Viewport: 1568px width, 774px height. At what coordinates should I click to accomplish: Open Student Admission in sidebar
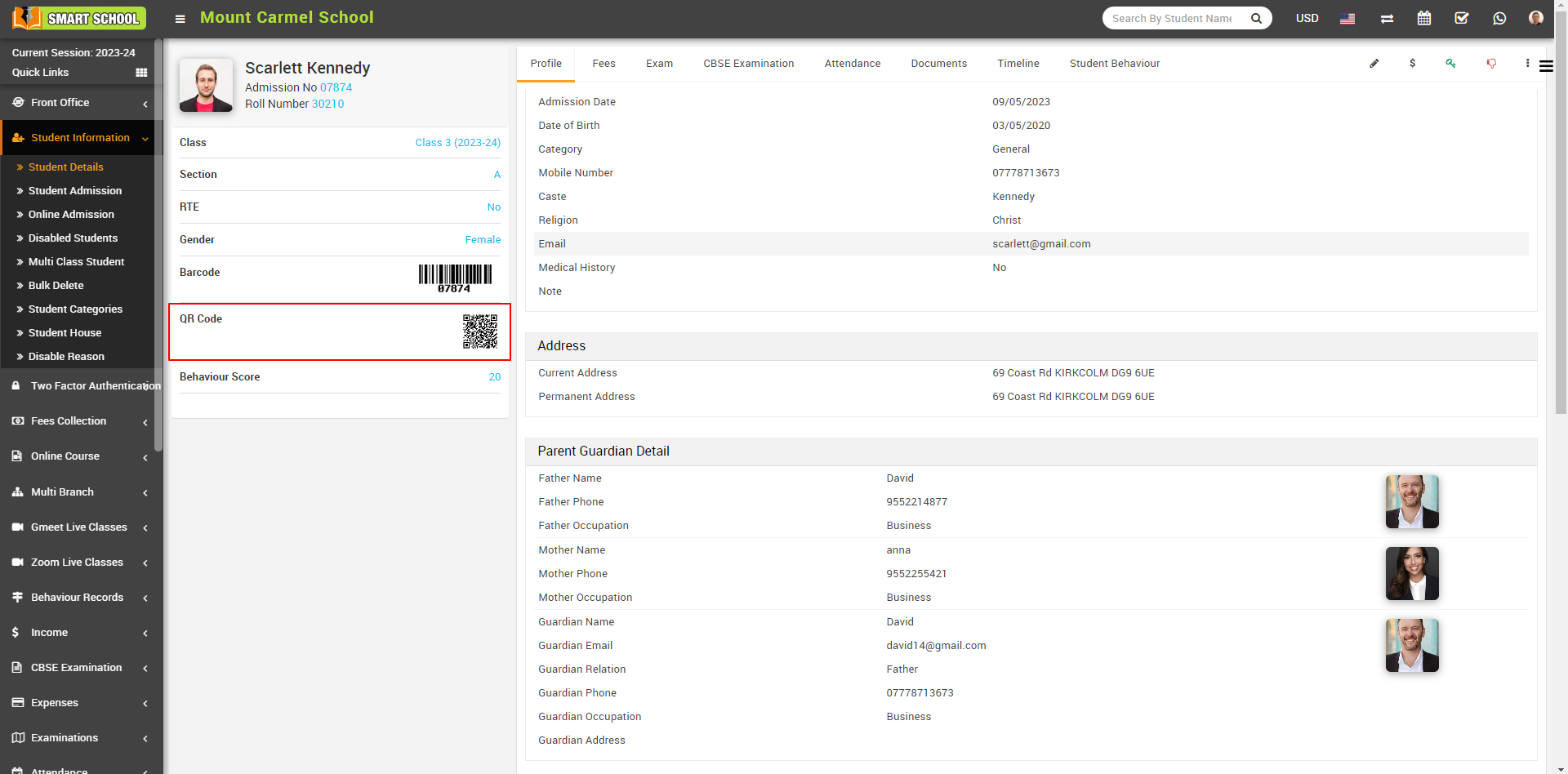coord(75,191)
